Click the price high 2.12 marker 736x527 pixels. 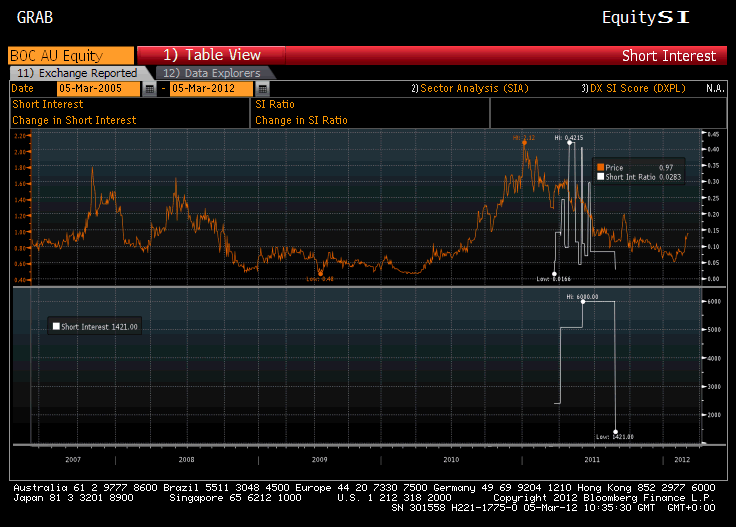coord(524,143)
